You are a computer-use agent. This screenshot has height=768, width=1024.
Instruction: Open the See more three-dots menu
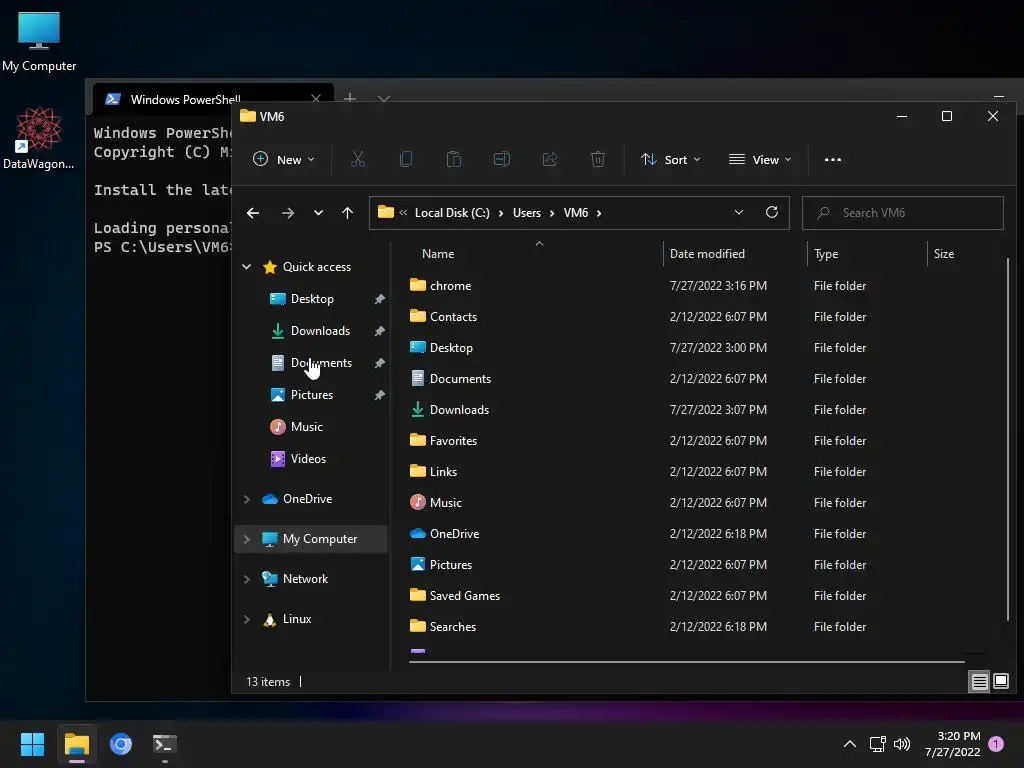point(833,159)
